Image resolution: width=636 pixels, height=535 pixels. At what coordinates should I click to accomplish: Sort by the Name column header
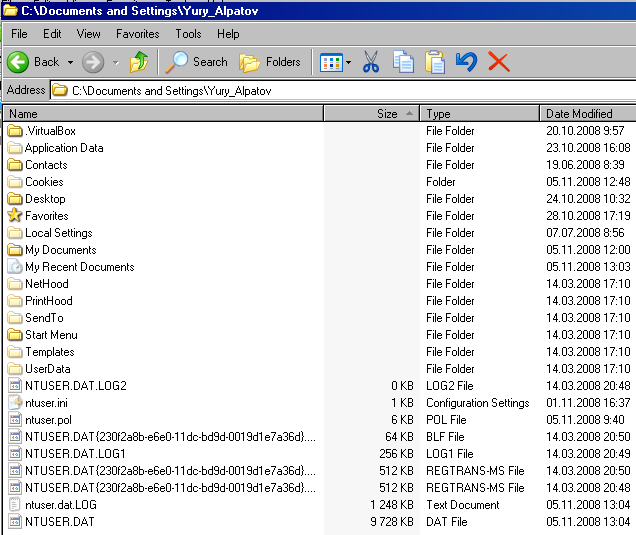163,114
